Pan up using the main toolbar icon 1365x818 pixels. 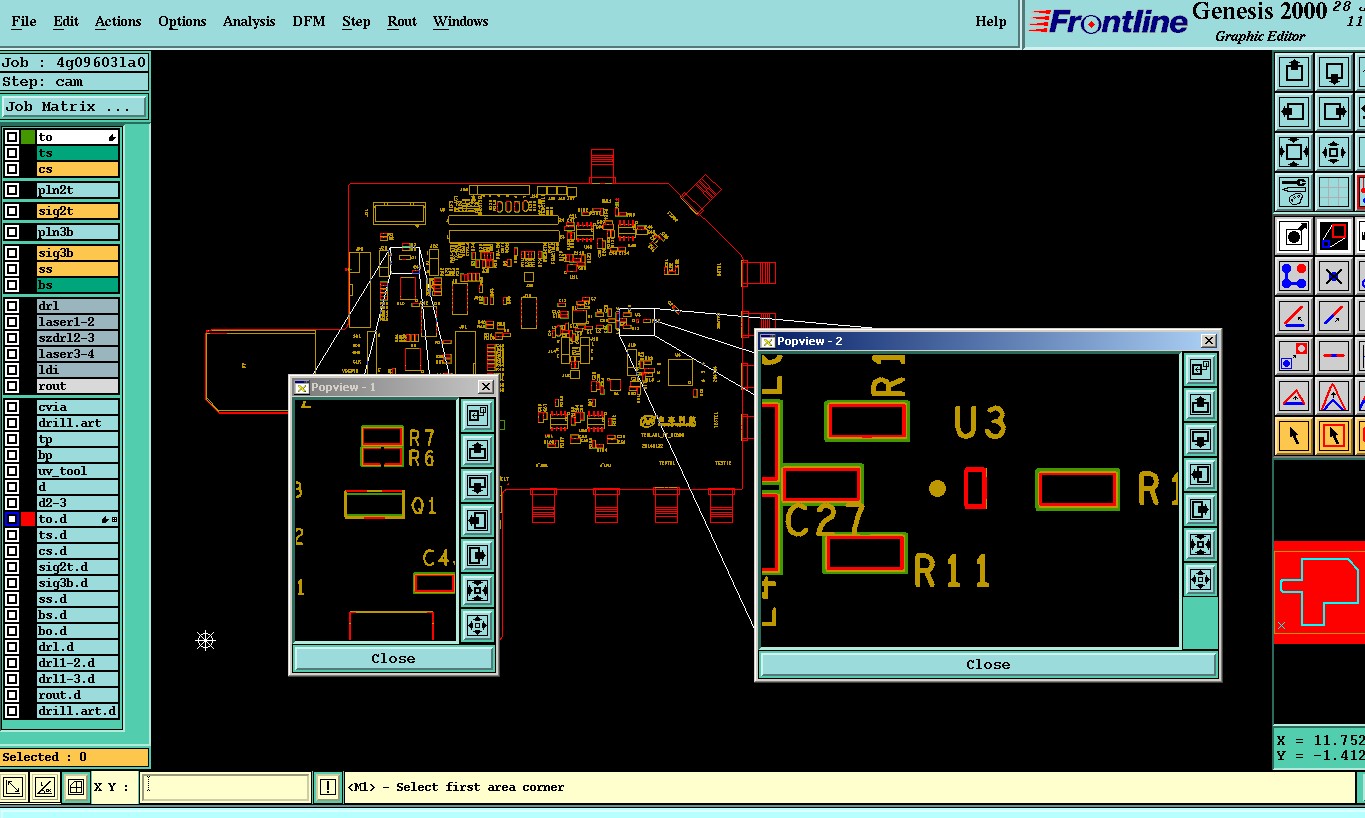pos(1294,72)
